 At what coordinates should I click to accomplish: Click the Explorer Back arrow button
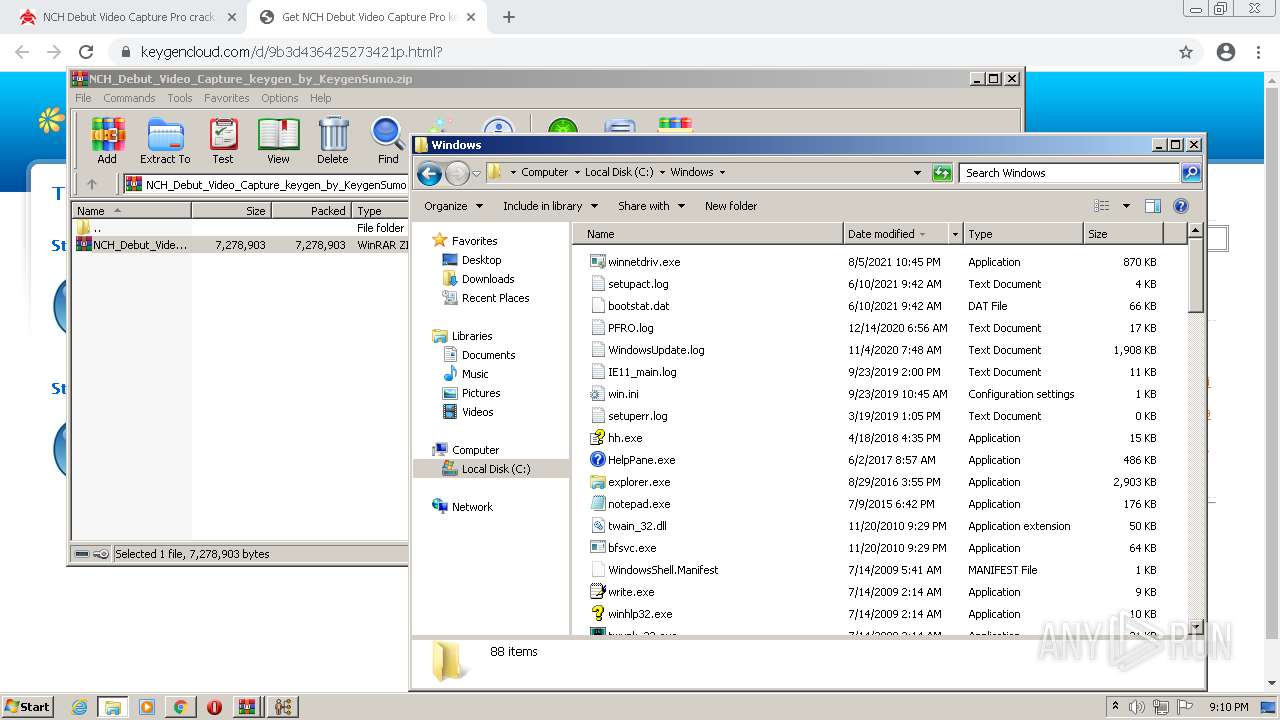pyautogui.click(x=429, y=173)
